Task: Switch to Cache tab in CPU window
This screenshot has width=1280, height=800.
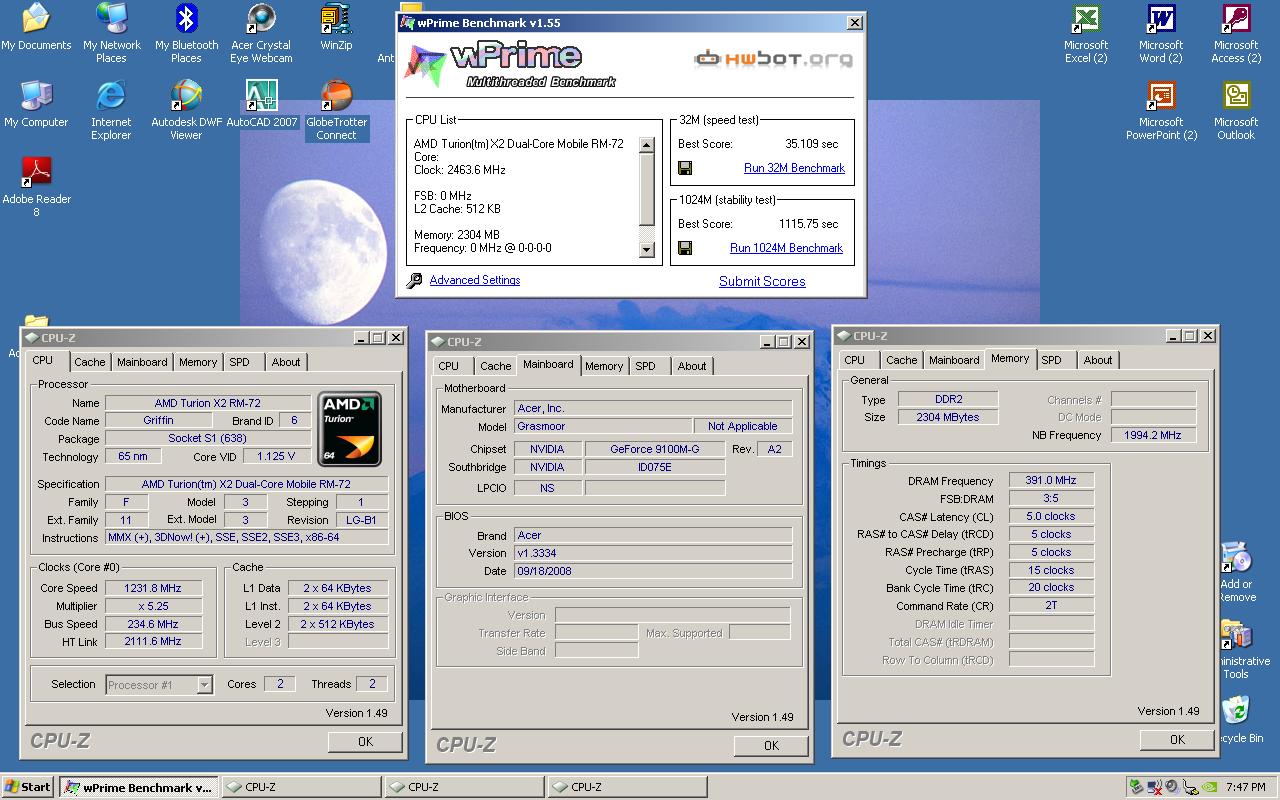Action: point(89,362)
